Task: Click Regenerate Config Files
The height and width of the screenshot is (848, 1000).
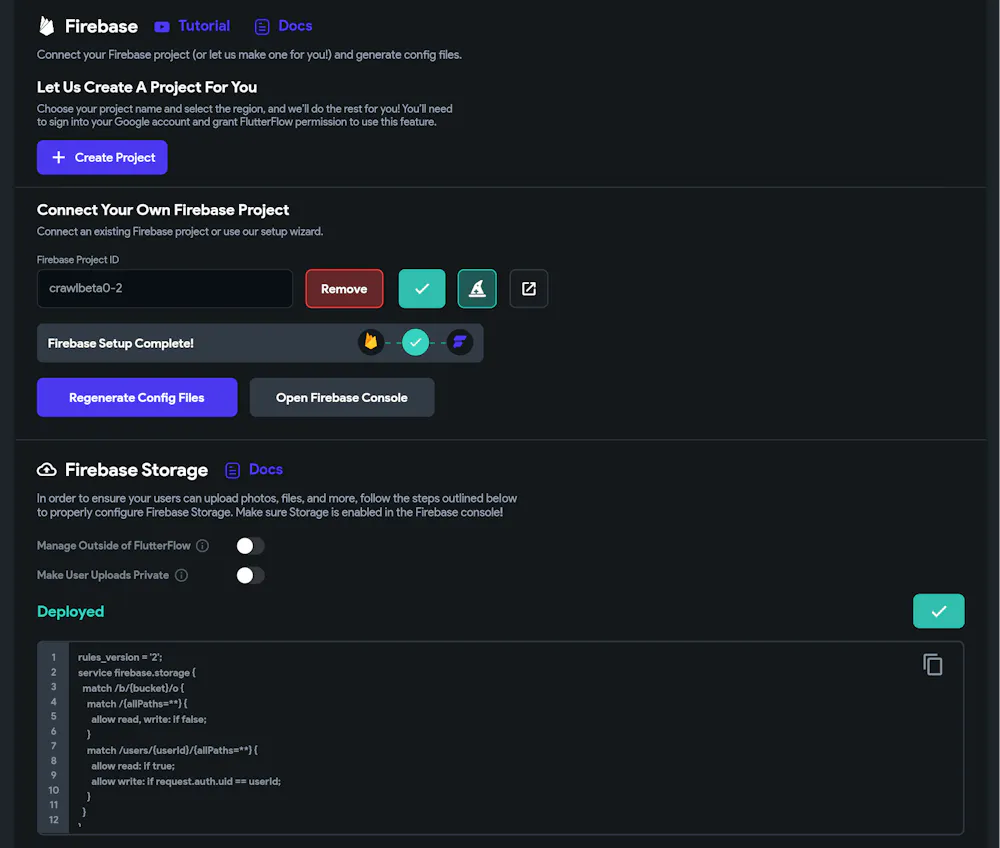Action: pyautogui.click(x=137, y=397)
